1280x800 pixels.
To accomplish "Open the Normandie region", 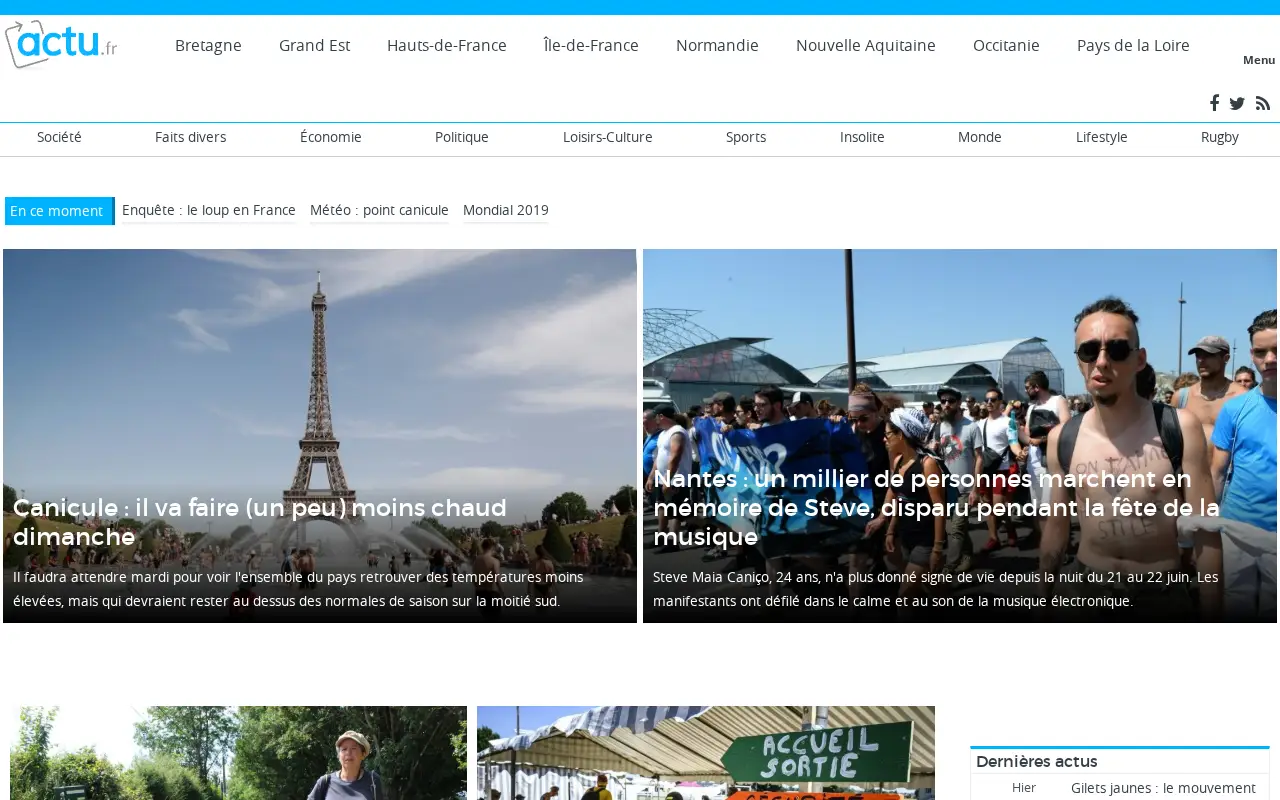I will click(717, 45).
